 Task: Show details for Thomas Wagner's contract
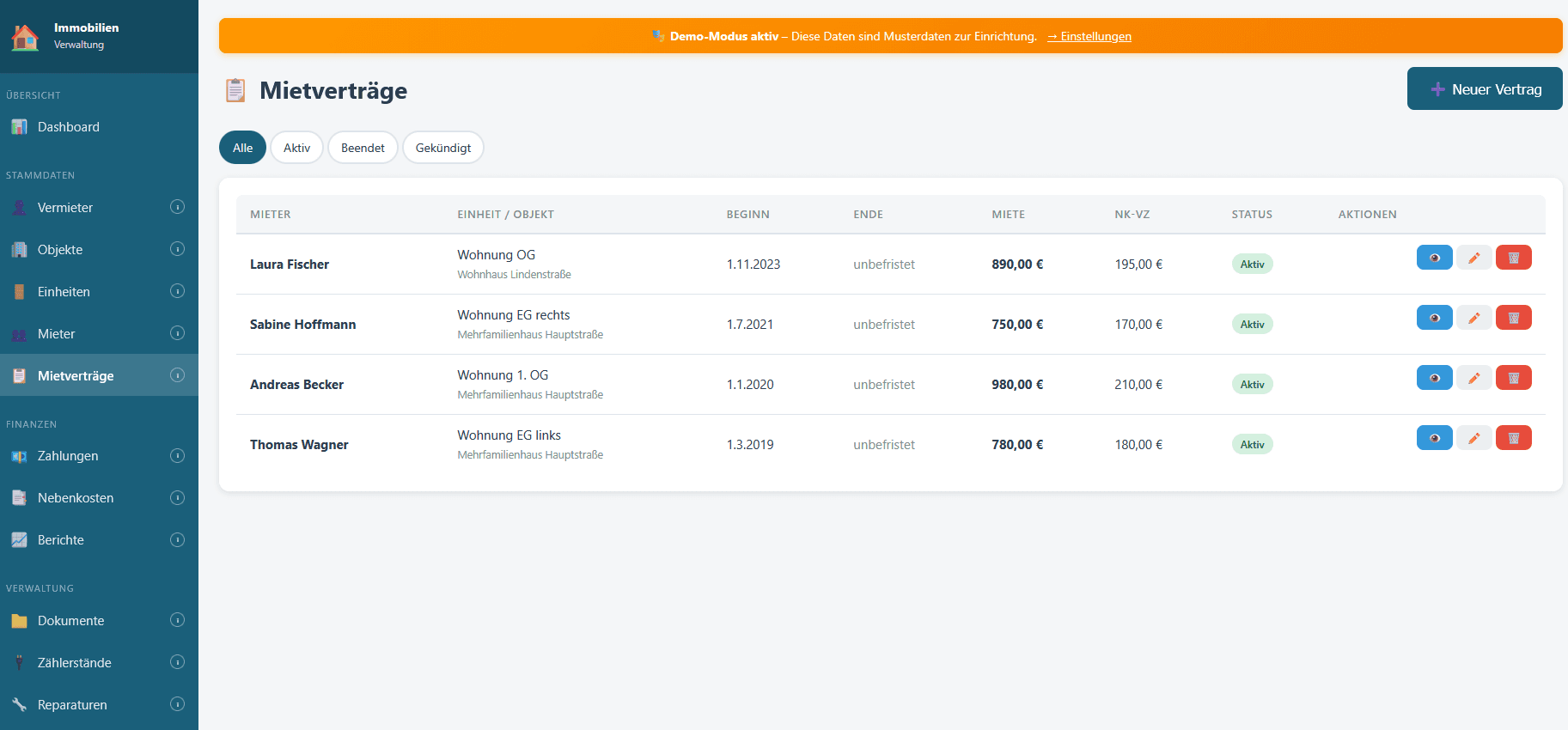(x=1434, y=438)
